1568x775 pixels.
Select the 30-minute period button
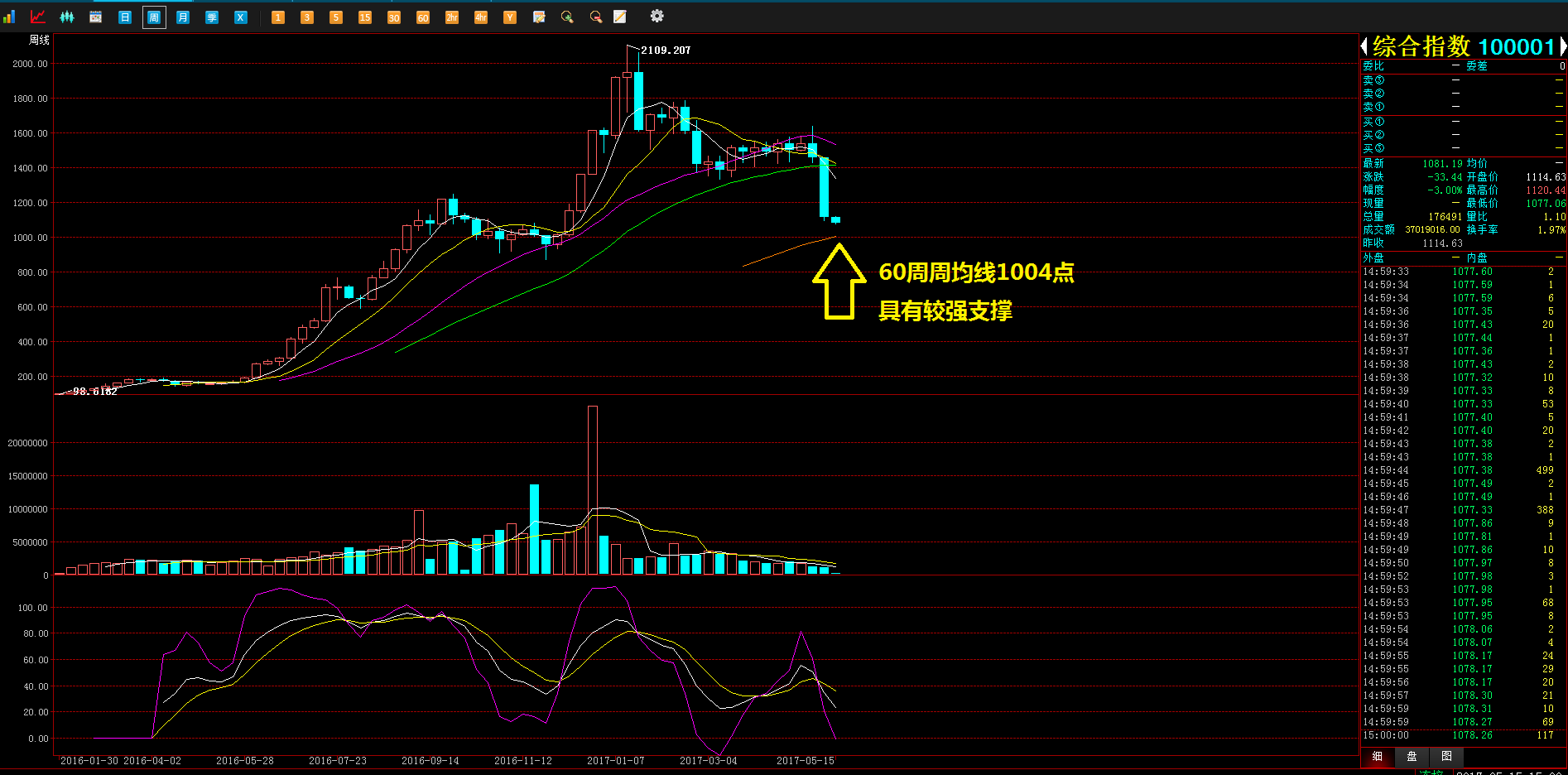point(394,17)
